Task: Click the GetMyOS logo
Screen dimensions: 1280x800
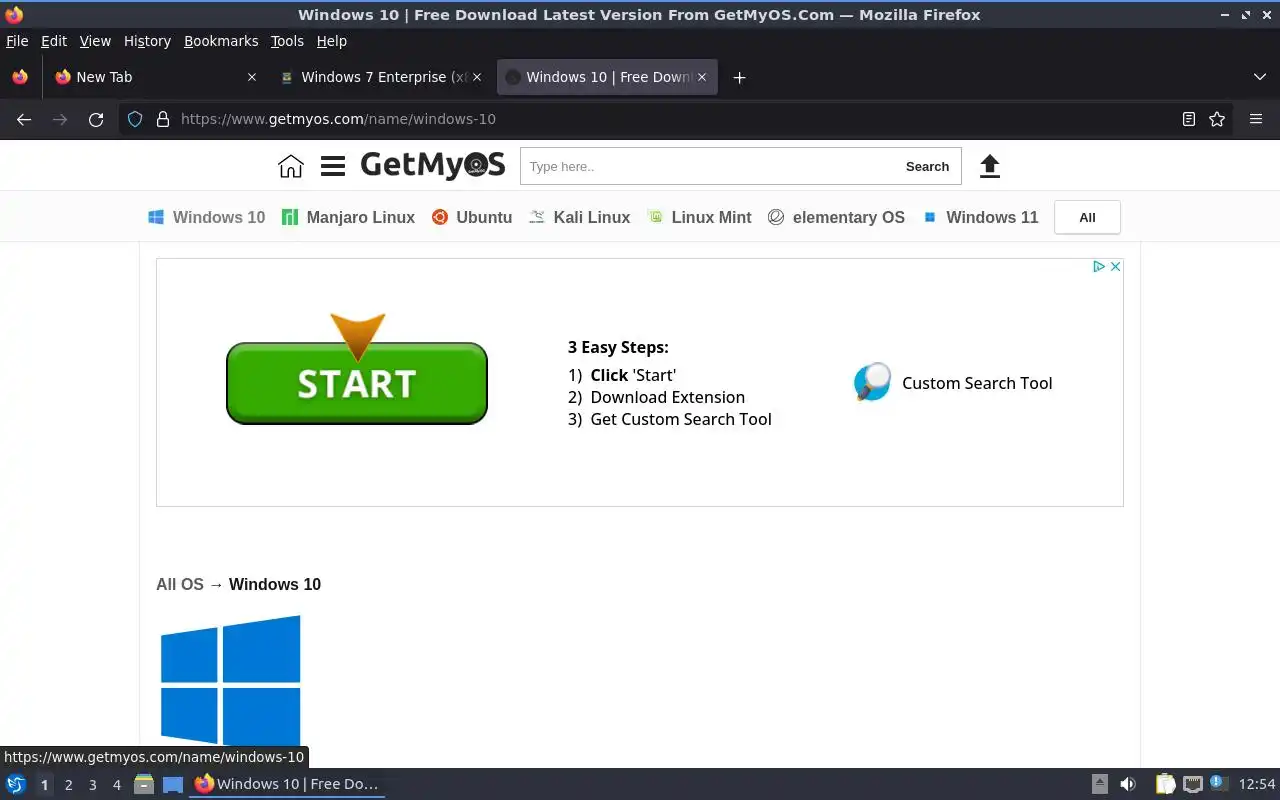Action: (x=433, y=165)
